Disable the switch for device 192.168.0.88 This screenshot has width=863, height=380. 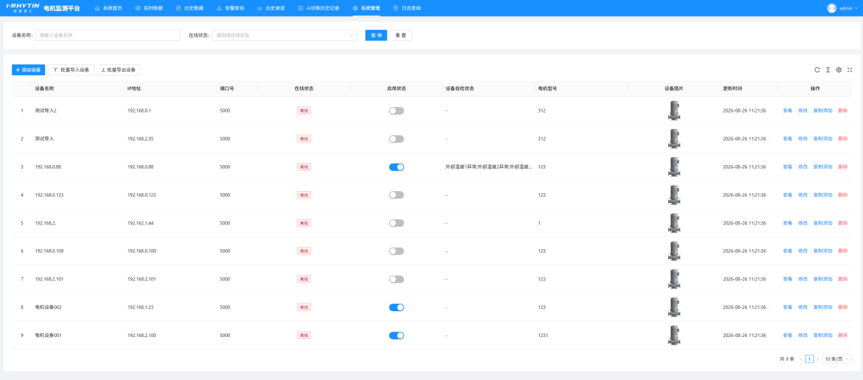396,167
